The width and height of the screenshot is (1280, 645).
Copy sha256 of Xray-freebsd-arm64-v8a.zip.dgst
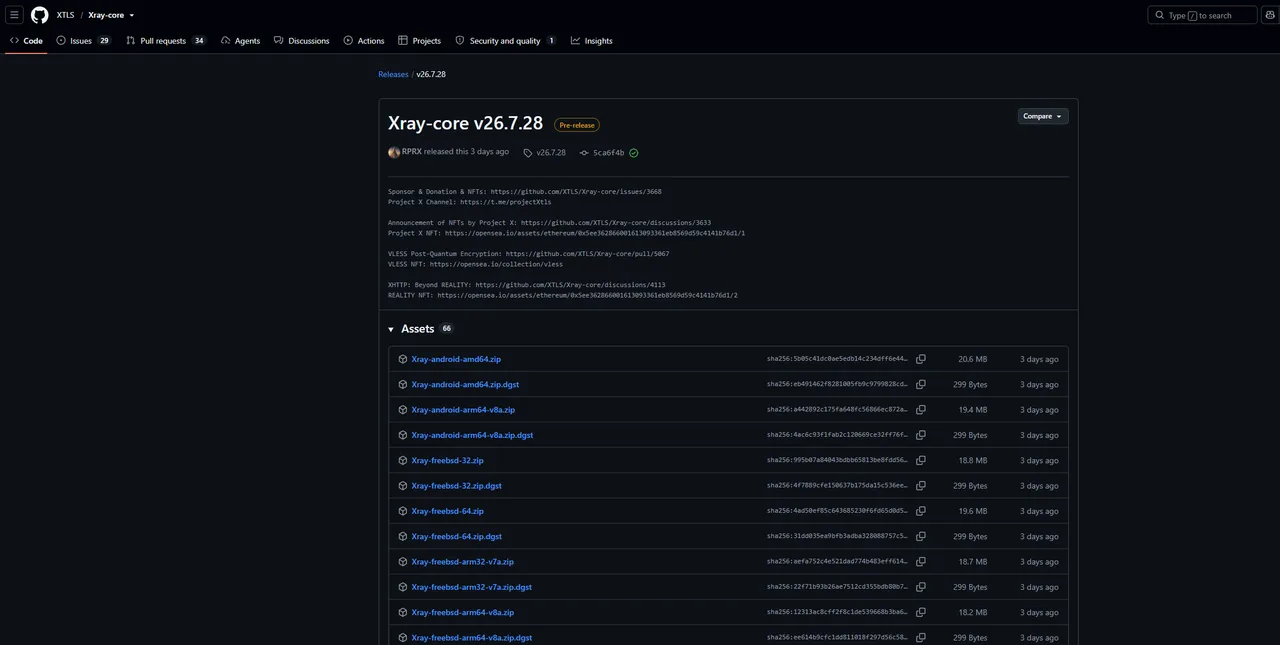(x=921, y=638)
